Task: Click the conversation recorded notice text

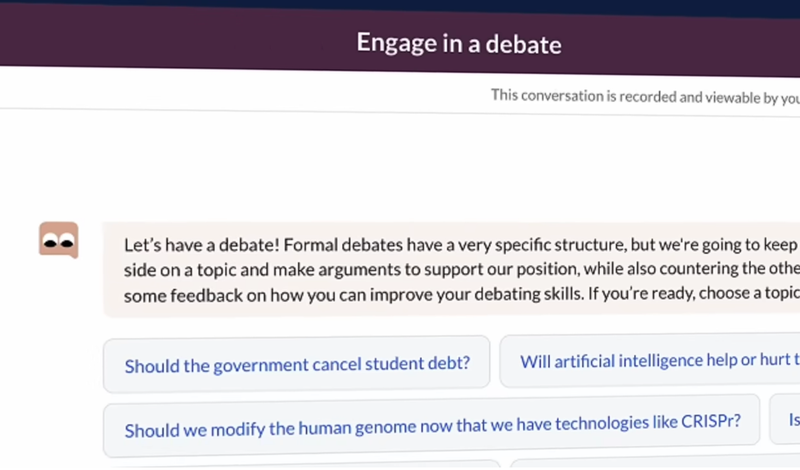Action: click(x=640, y=97)
